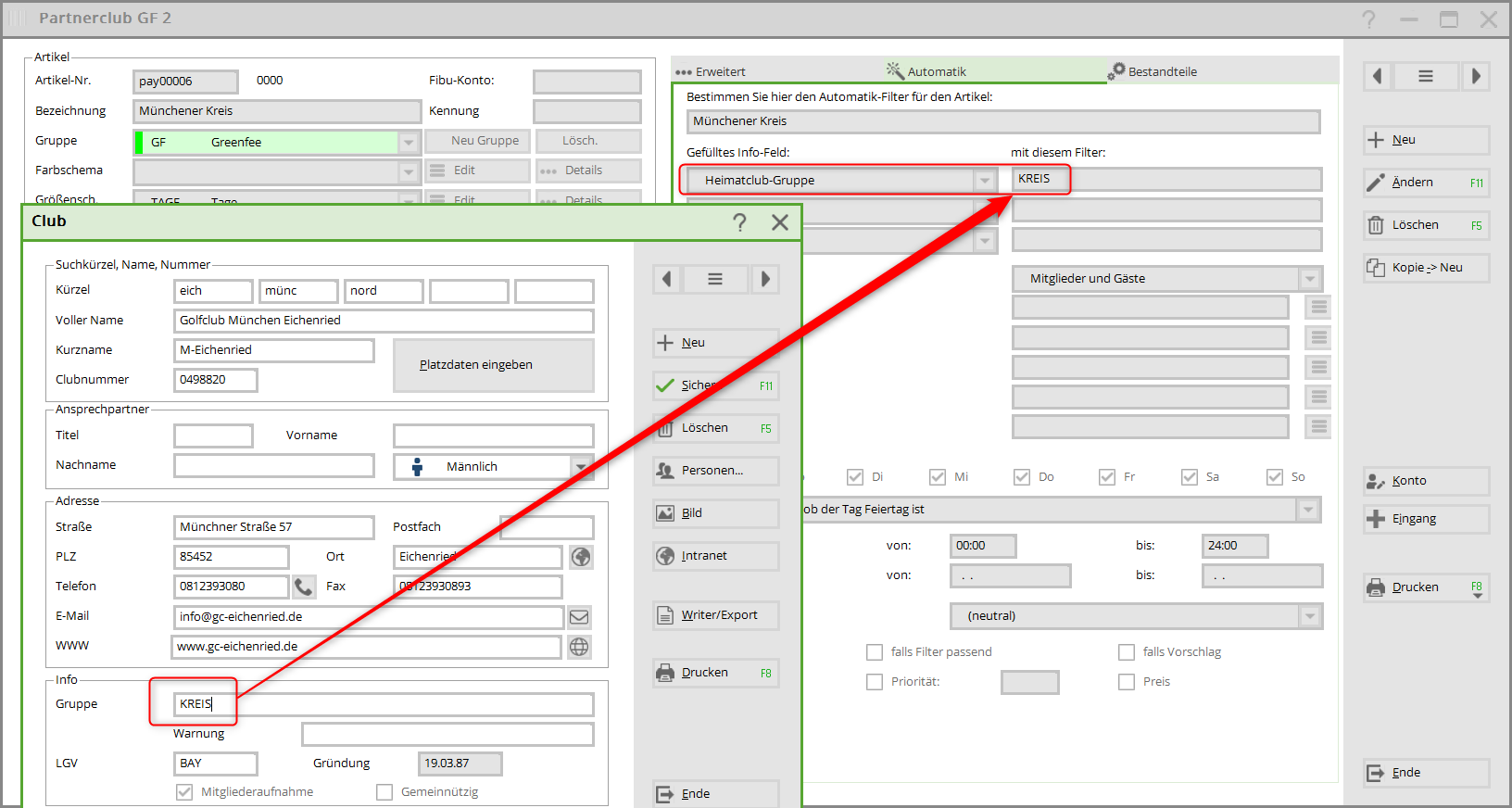Click the map globe icon beside Ort

[x=581, y=557]
